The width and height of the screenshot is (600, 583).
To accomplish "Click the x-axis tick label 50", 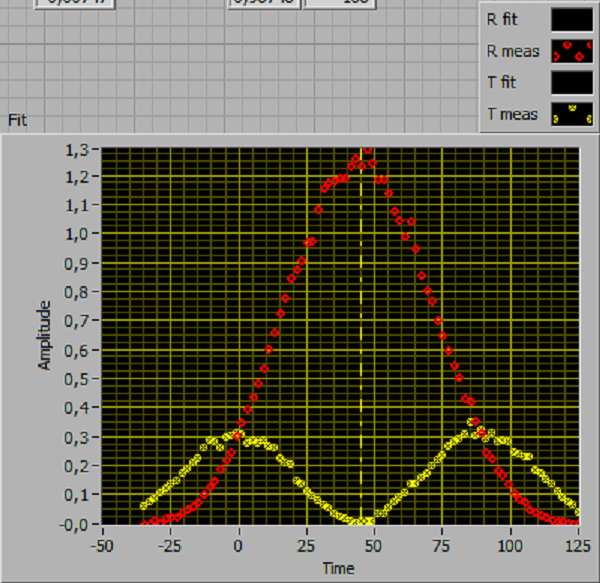I will pyautogui.click(x=373, y=546).
